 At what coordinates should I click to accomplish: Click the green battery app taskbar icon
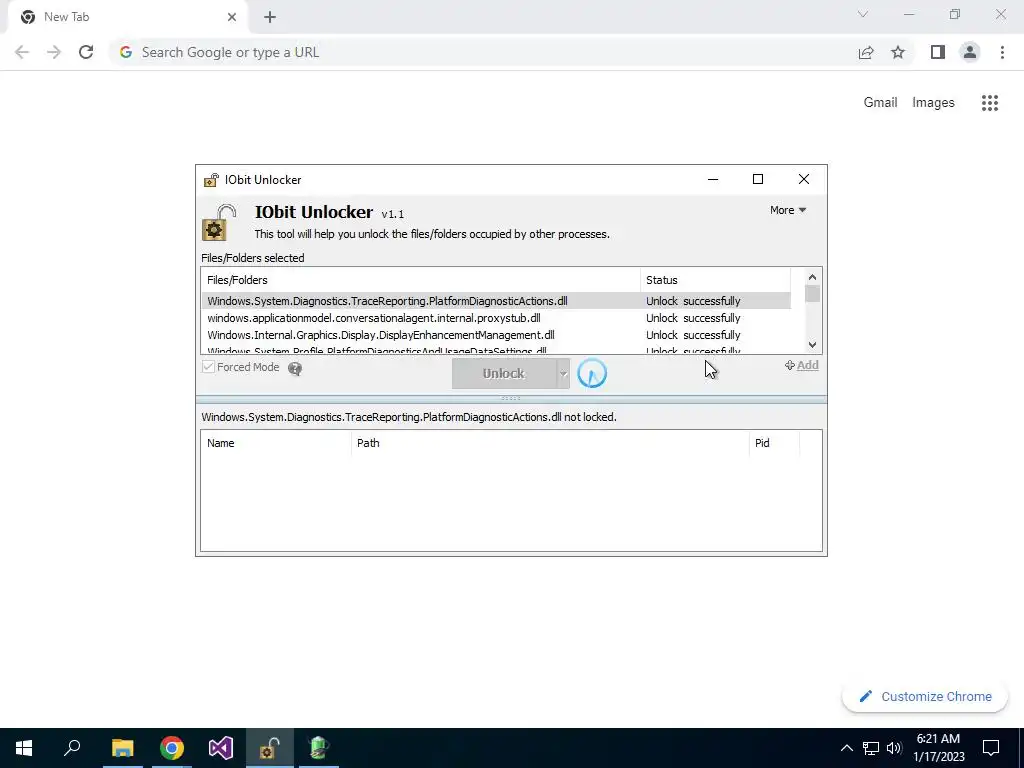click(319, 748)
